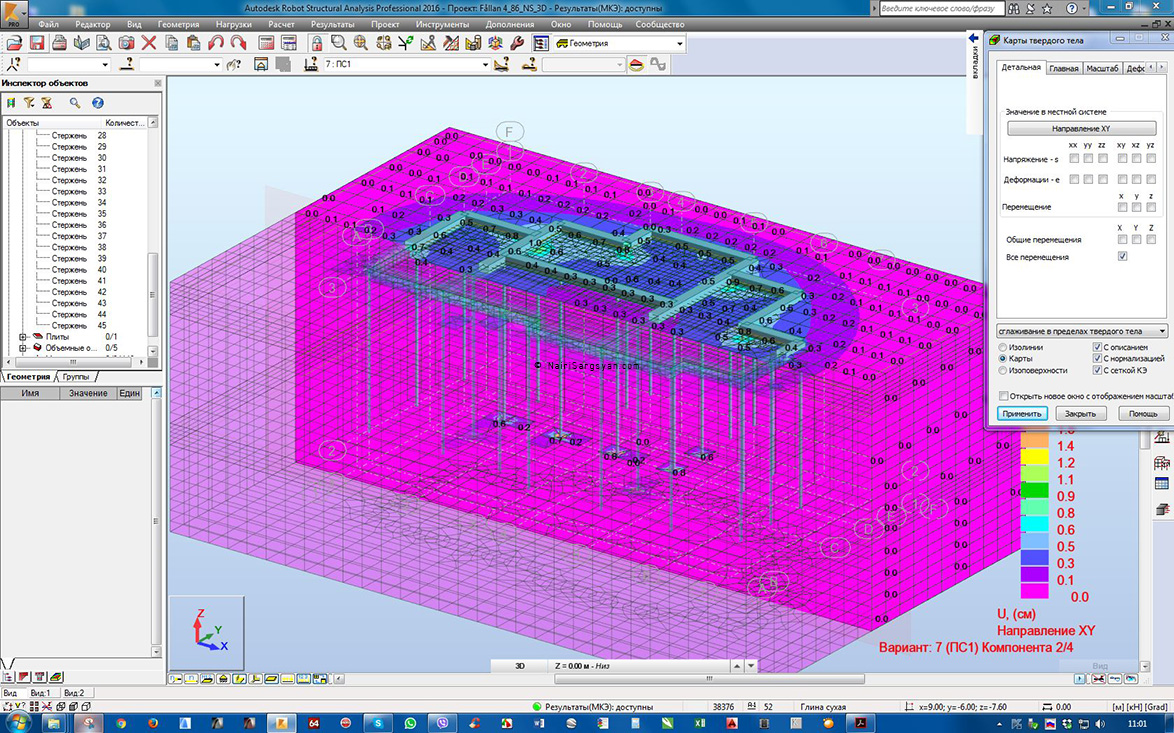
Task: Toggle the С описанием checkbox
Action: pyautogui.click(x=1097, y=347)
